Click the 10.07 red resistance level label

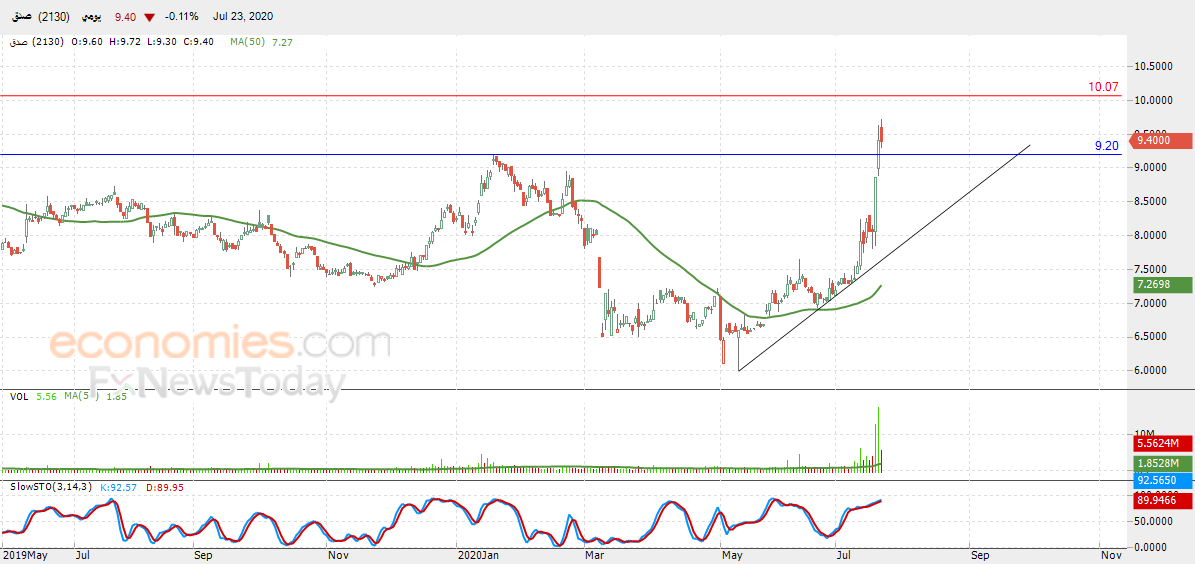point(1104,87)
